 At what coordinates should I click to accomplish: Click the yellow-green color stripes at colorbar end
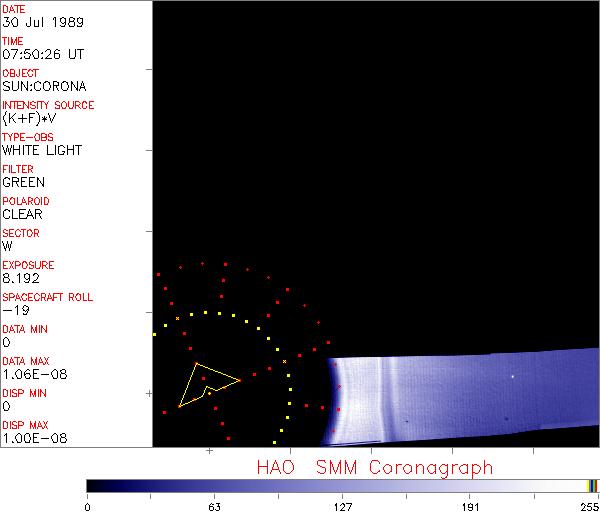point(592,485)
